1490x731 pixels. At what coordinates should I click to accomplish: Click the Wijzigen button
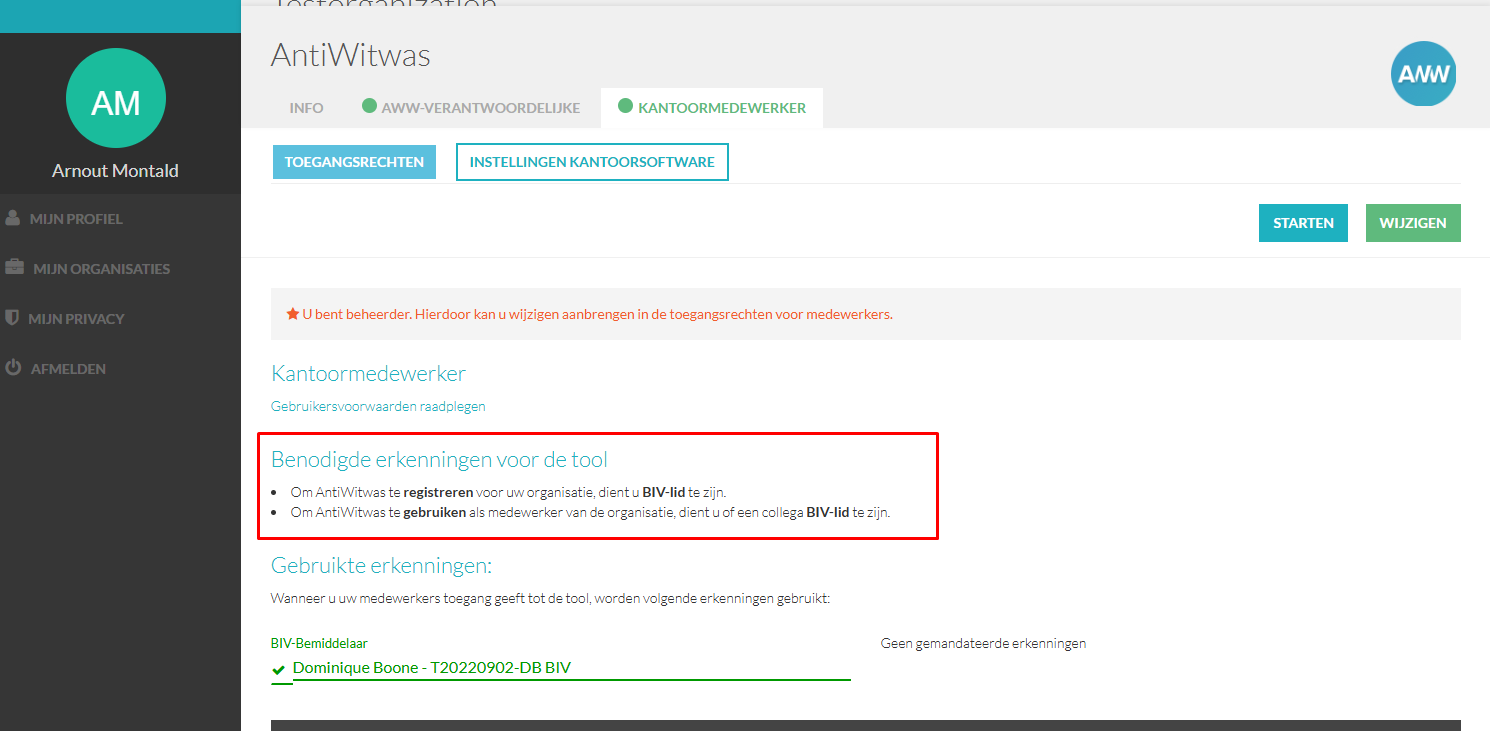(1413, 223)
